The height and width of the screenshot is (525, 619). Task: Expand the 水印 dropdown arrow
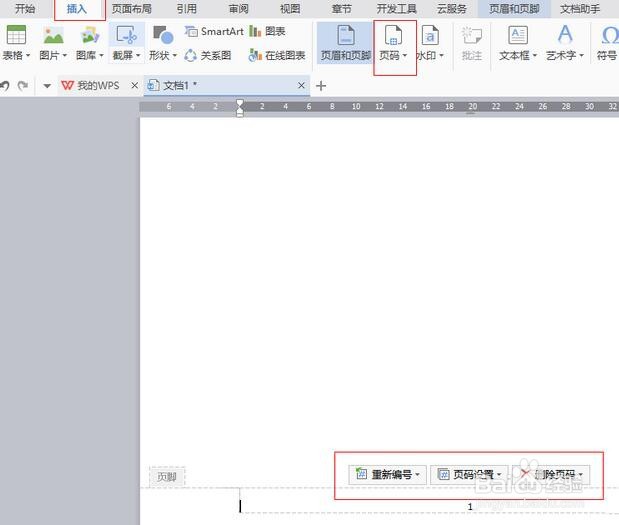pyautogui.click(x=441, y=56)
